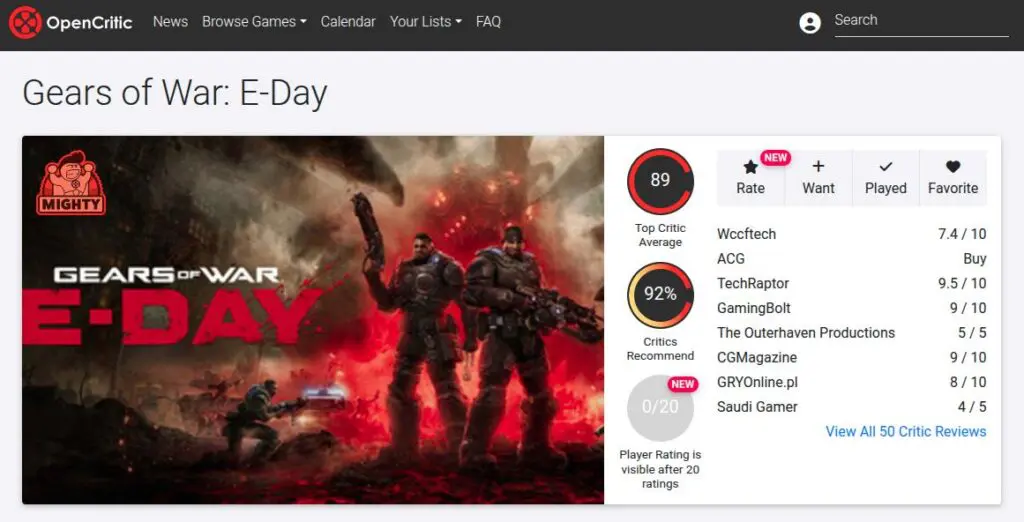This screenshot has width=1024, height=522.
Task: Open the TechRaptor review
Action: point(753,284)
